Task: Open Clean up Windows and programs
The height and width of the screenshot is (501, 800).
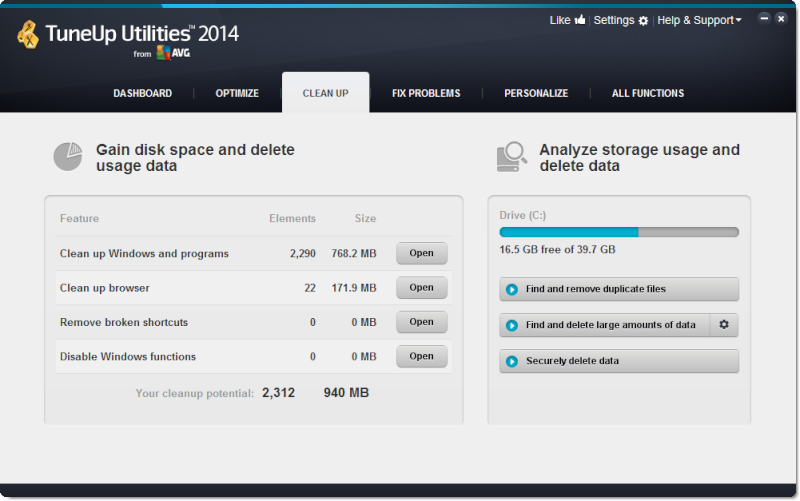Action: pos(421,254)
